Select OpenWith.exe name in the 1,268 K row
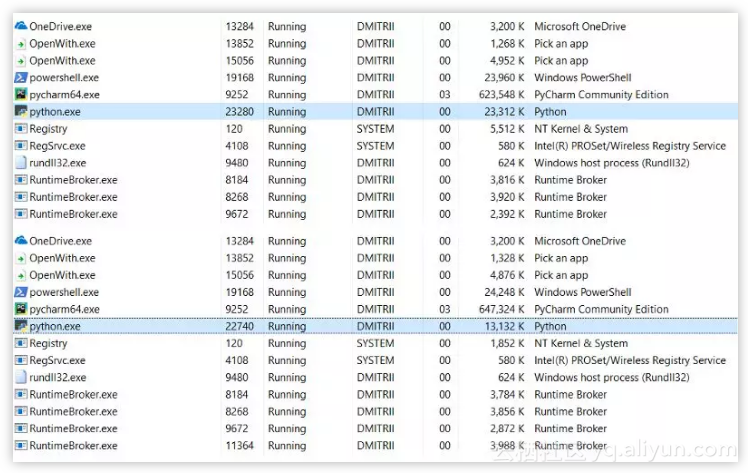This screenshot has width=748, height=473. pos(62,44)
